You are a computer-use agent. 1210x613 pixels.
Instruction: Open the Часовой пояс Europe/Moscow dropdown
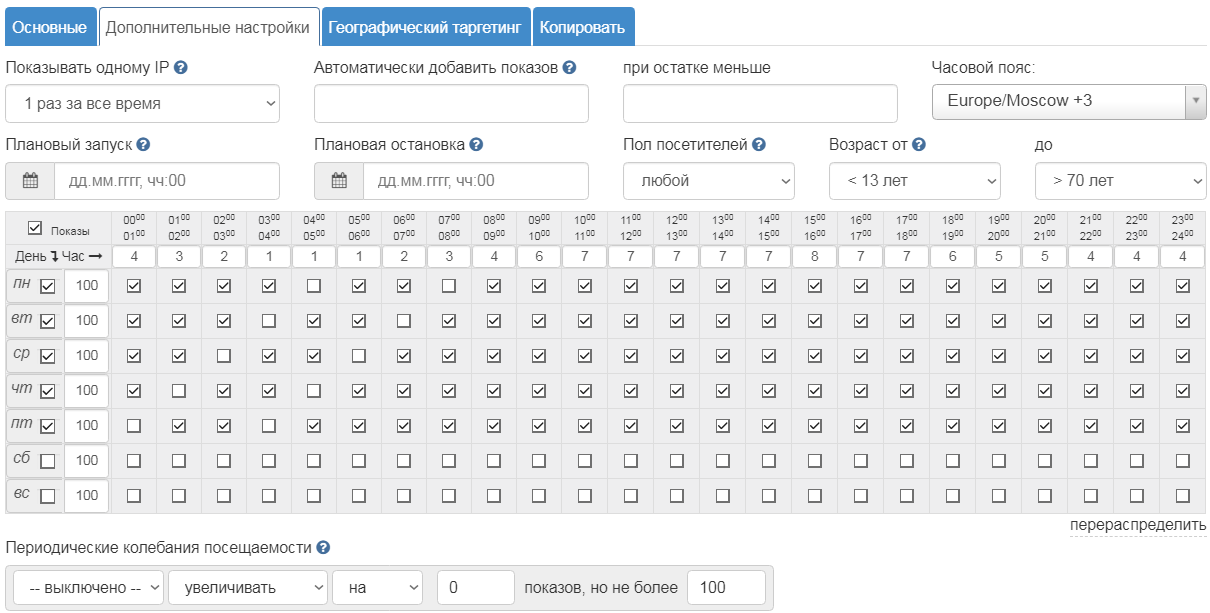click(x=1067, y=101)
